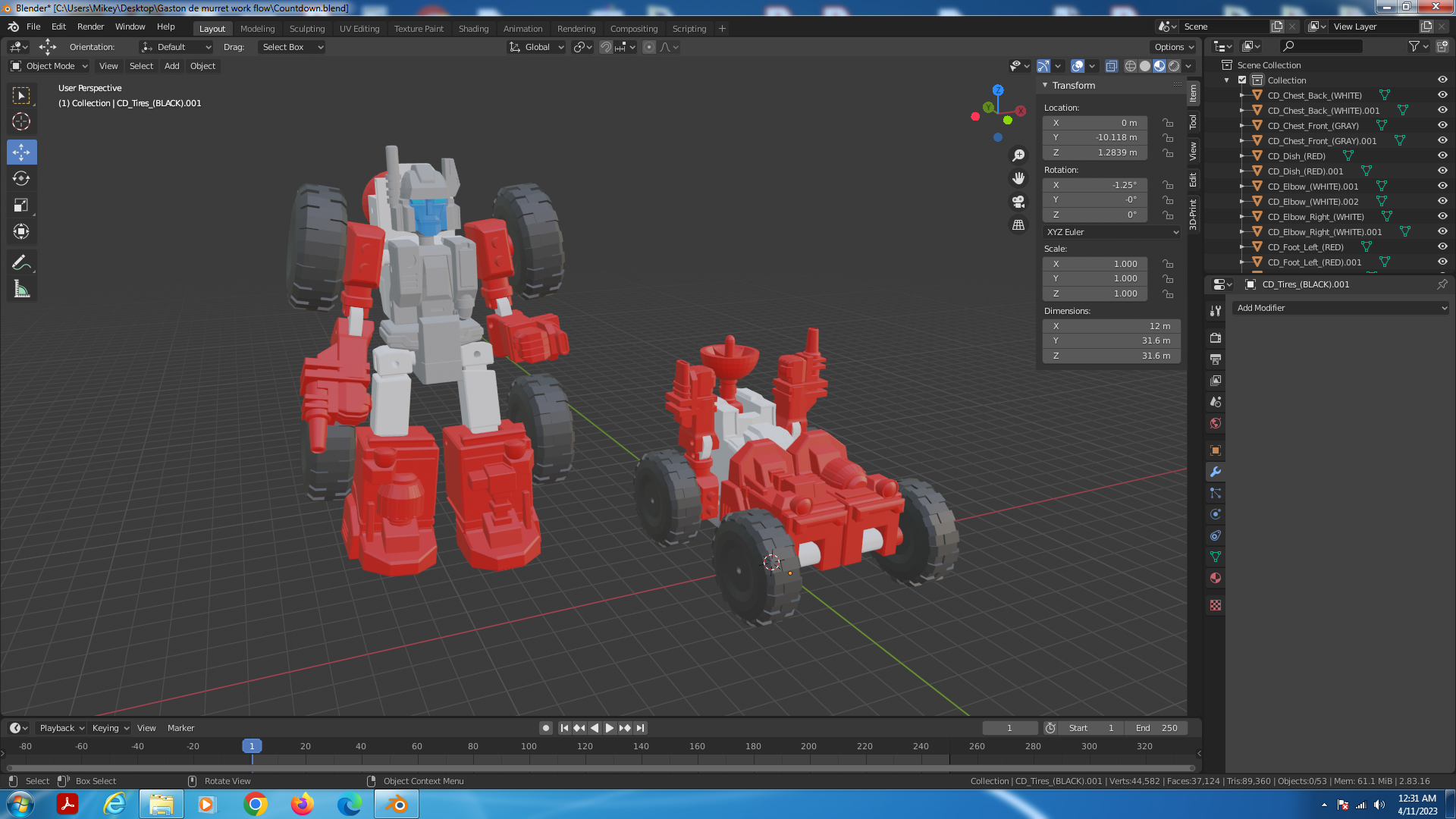
Task: Open the Animation workspace tab
Action: pos(522,29)
